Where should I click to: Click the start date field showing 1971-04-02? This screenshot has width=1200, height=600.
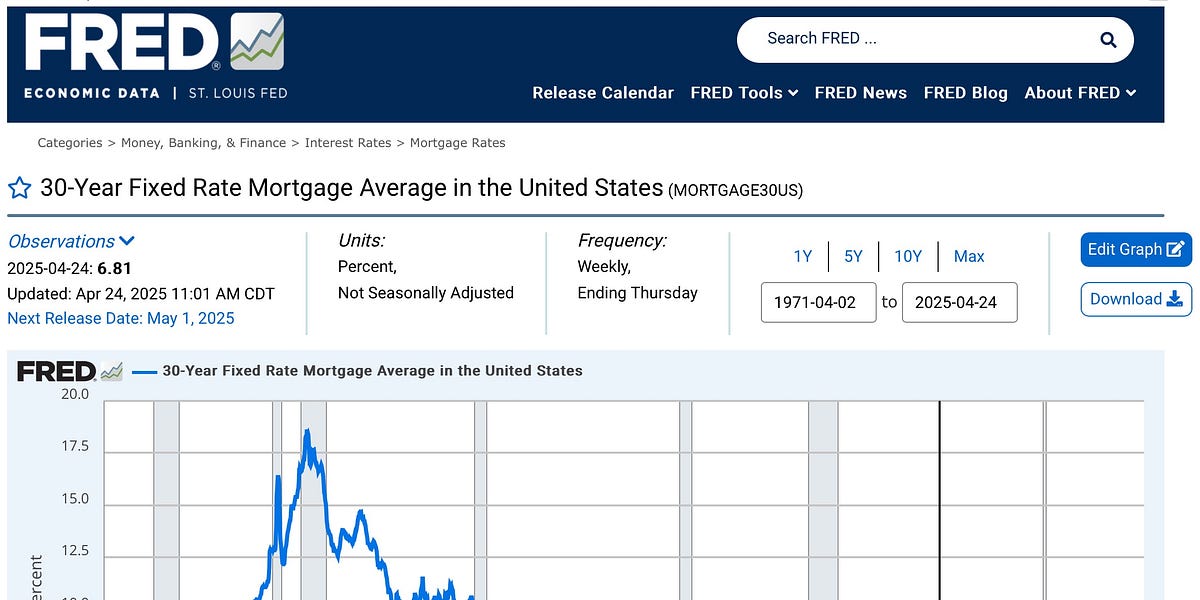click(x=818, y=302)
